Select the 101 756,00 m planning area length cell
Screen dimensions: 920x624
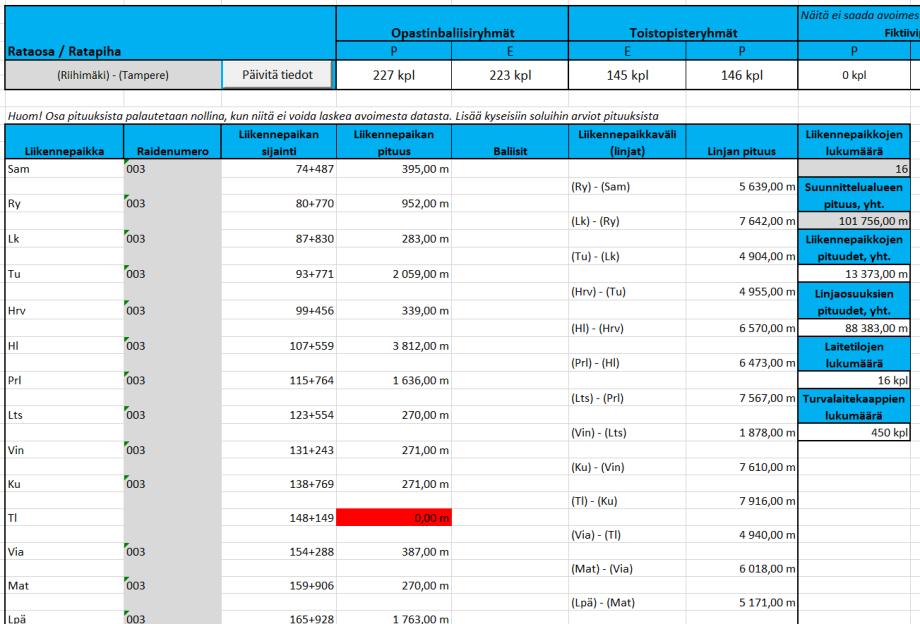pos(854,221)
